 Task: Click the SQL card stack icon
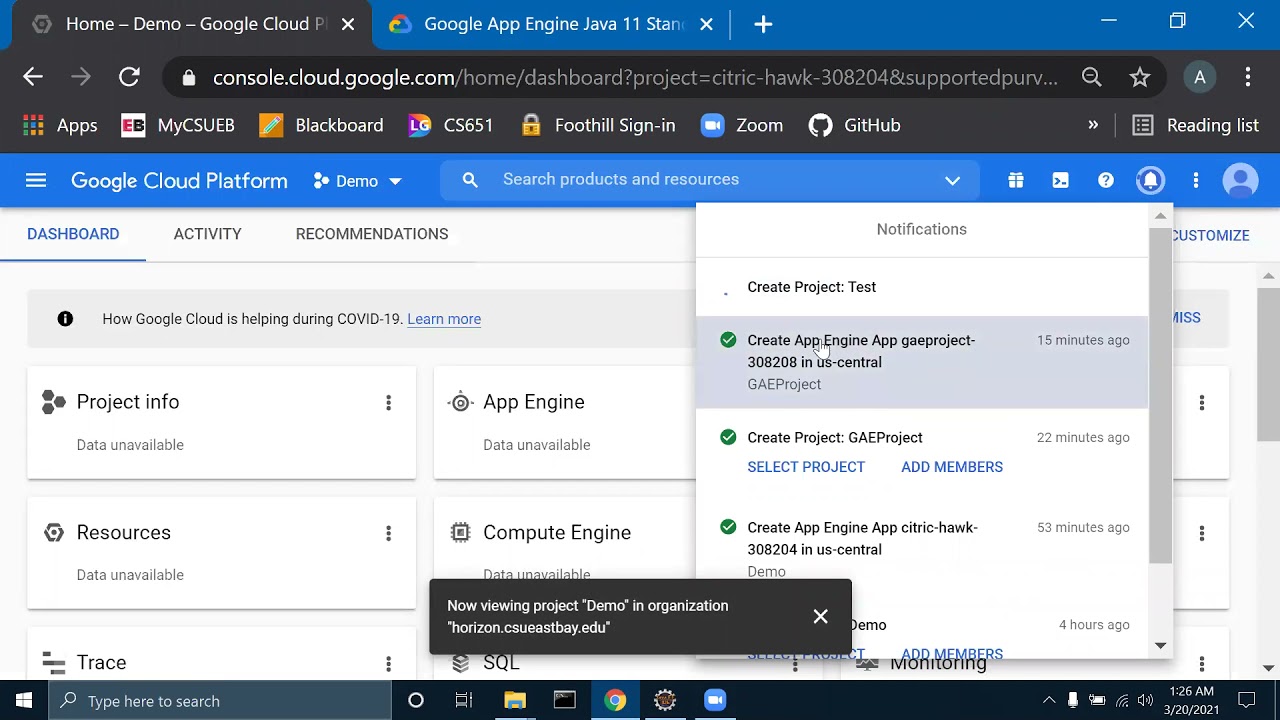tap(460, 663)
